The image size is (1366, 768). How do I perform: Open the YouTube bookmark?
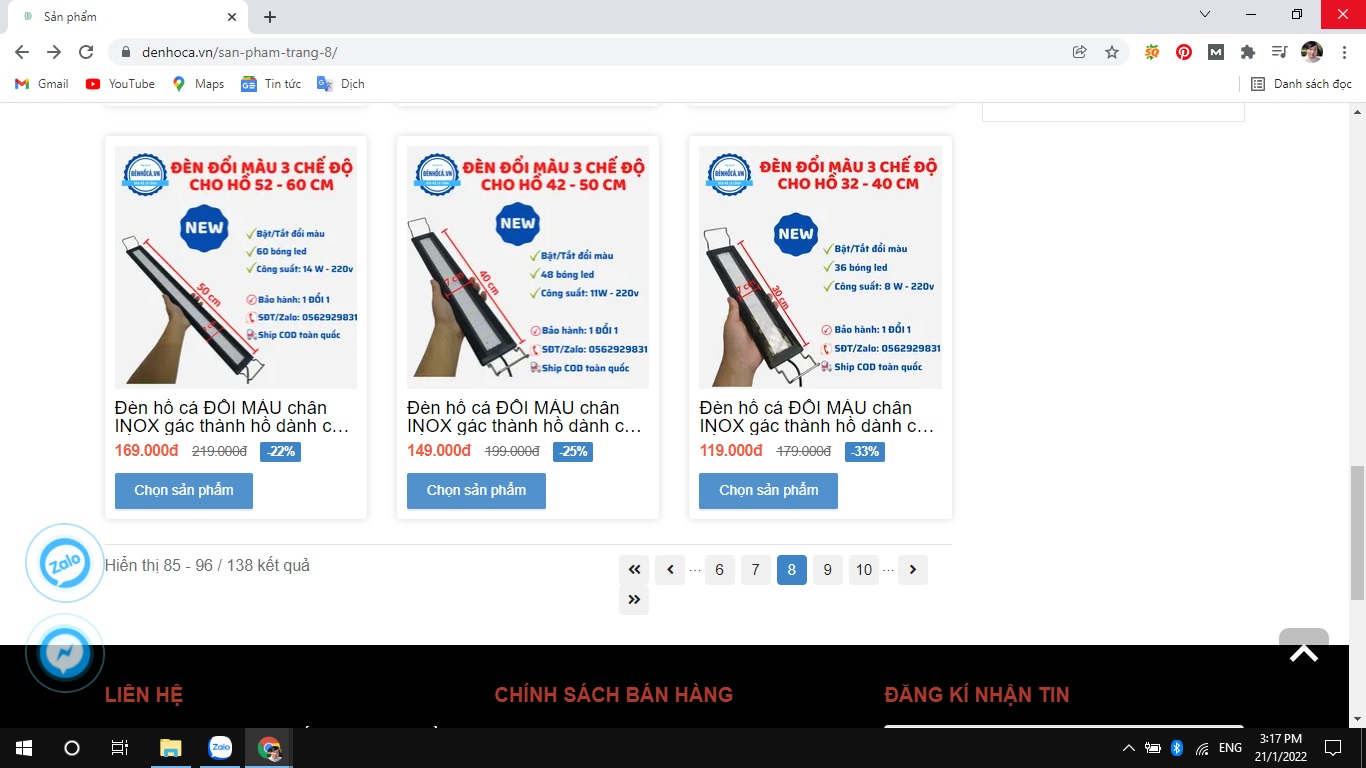121,84
